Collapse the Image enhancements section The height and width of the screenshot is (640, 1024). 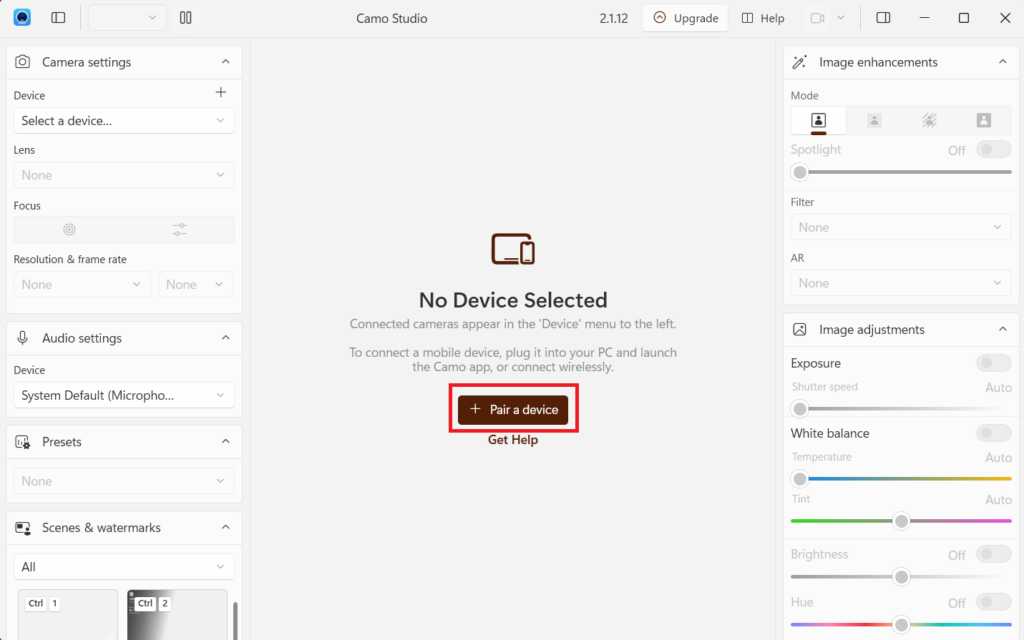[1002, 61]
